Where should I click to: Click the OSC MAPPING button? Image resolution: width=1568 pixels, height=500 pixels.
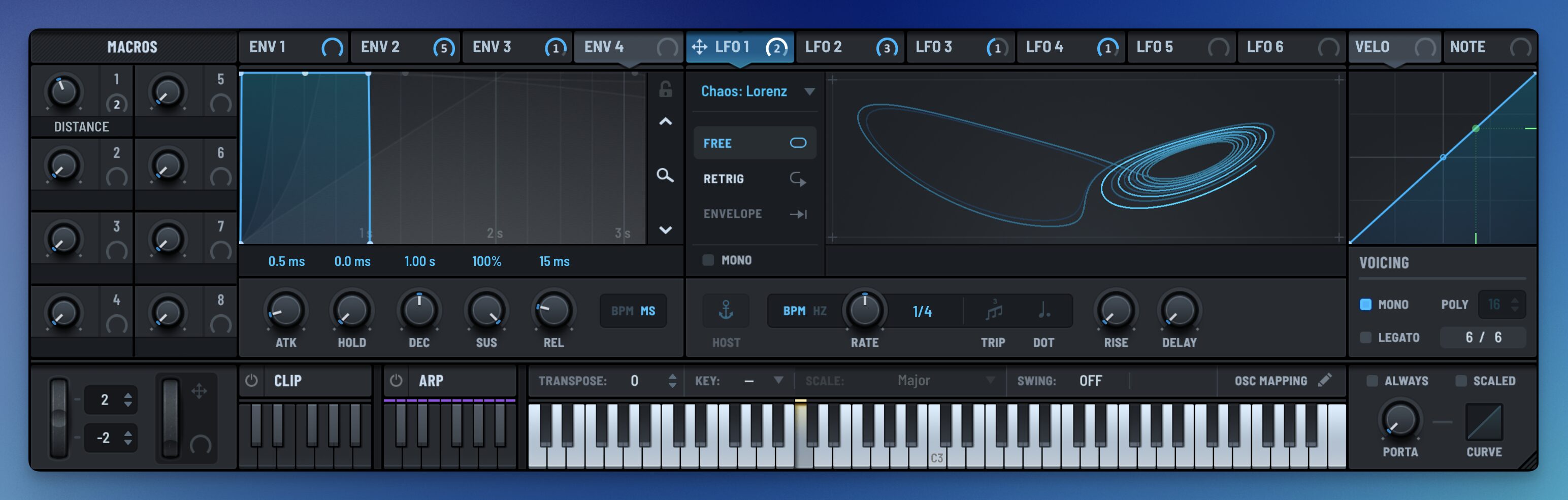[1283, 381]
